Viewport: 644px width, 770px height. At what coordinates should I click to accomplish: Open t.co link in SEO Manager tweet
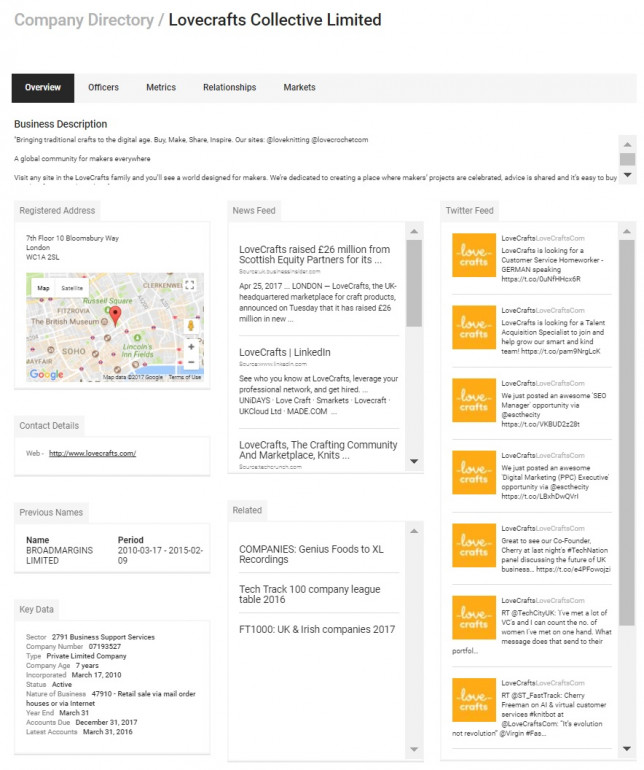tap(540, 424)
